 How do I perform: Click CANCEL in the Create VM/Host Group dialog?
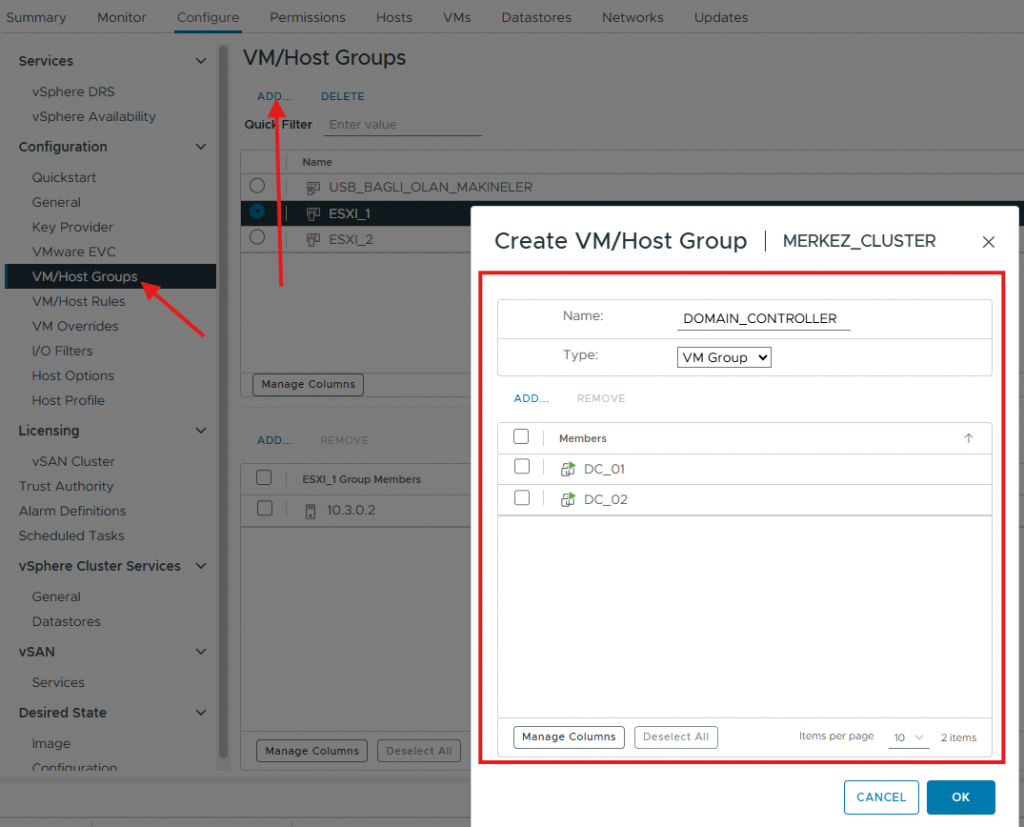pos(881,797)
